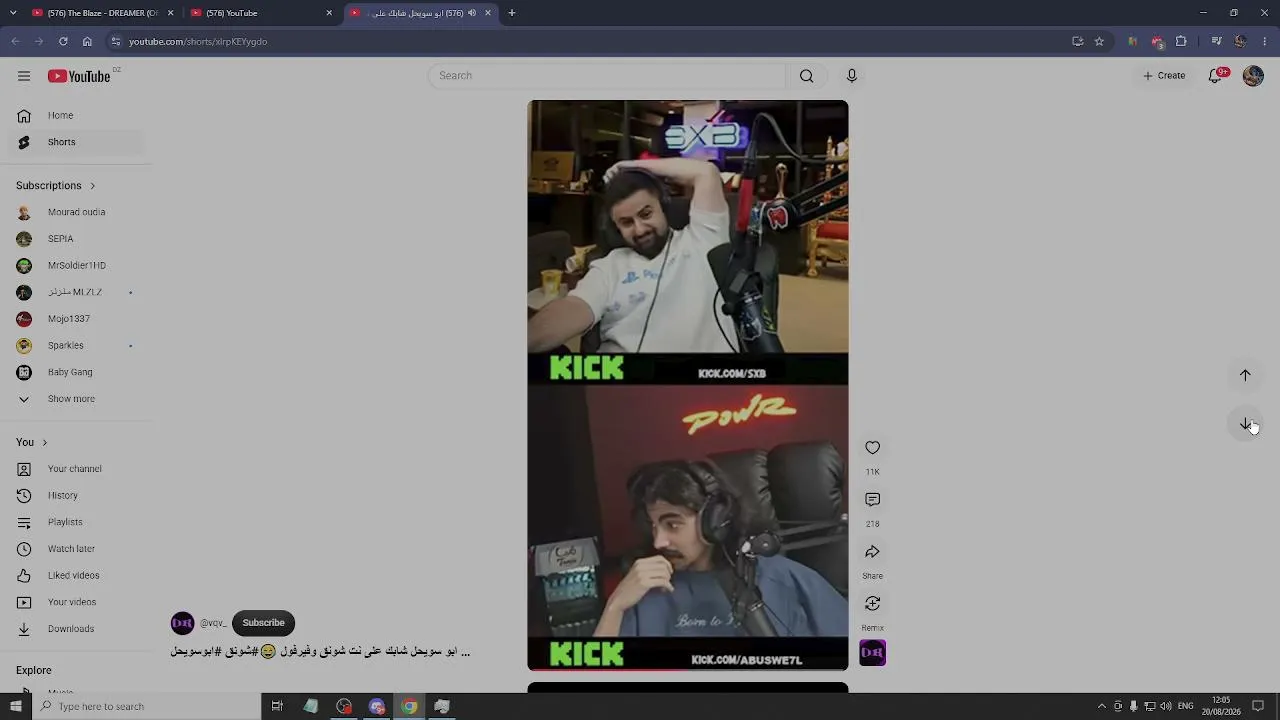Screen dimensions: 1280x720
Task: Click the search magnifier button
Action: (806, 76)
